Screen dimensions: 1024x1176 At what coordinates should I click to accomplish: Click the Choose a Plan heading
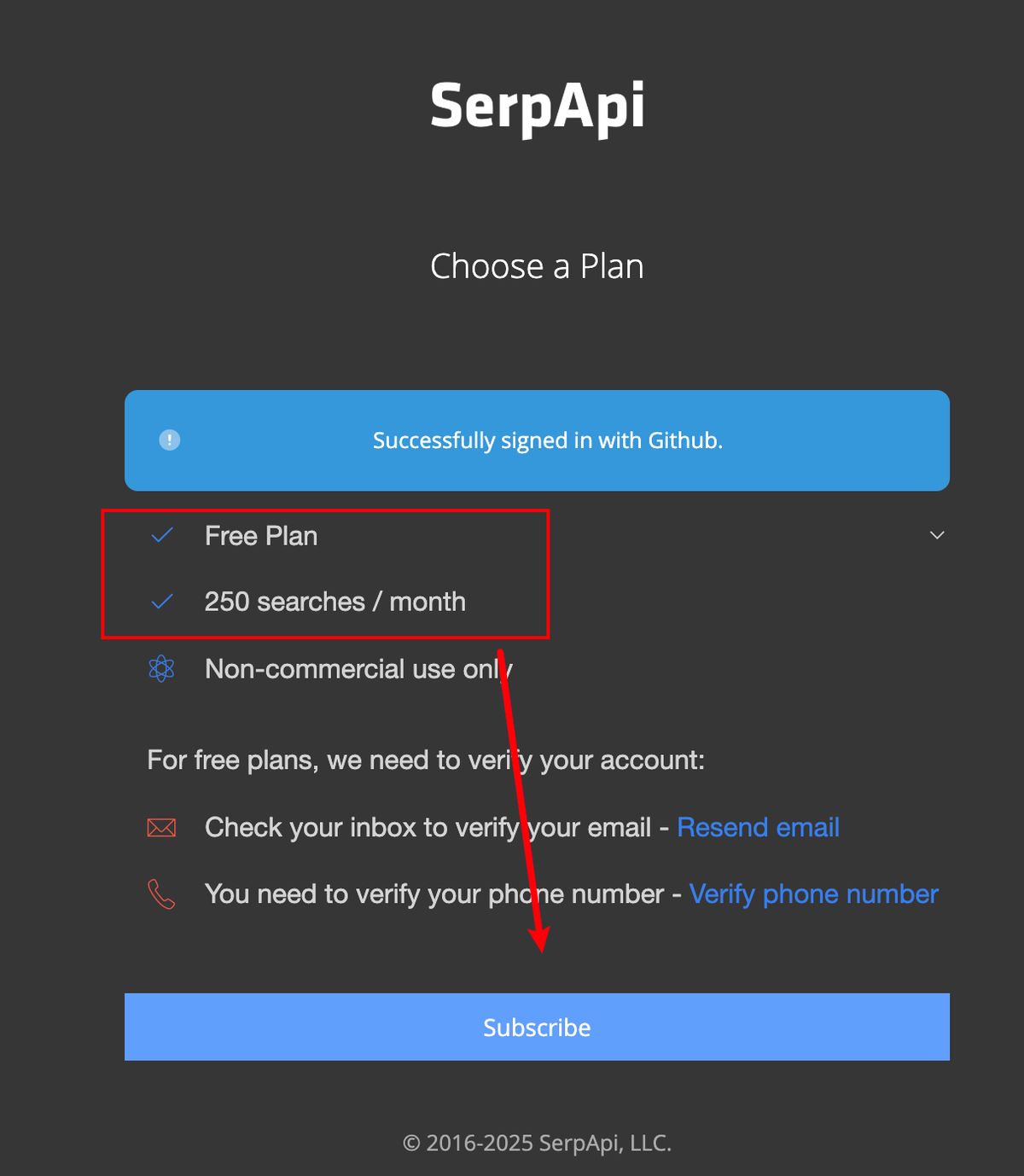point(537,266)
